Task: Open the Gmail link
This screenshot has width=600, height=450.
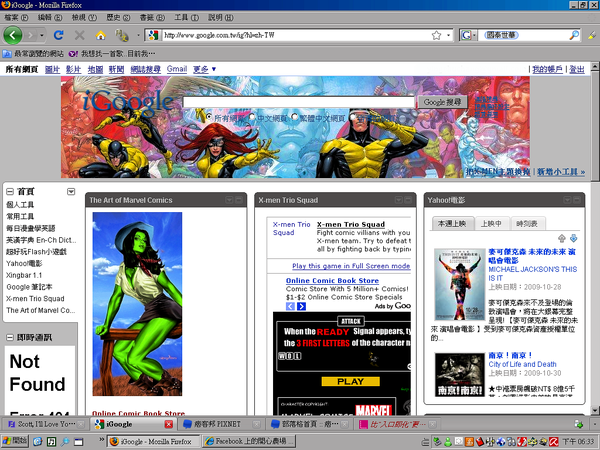Action: [x=177, y=69]
